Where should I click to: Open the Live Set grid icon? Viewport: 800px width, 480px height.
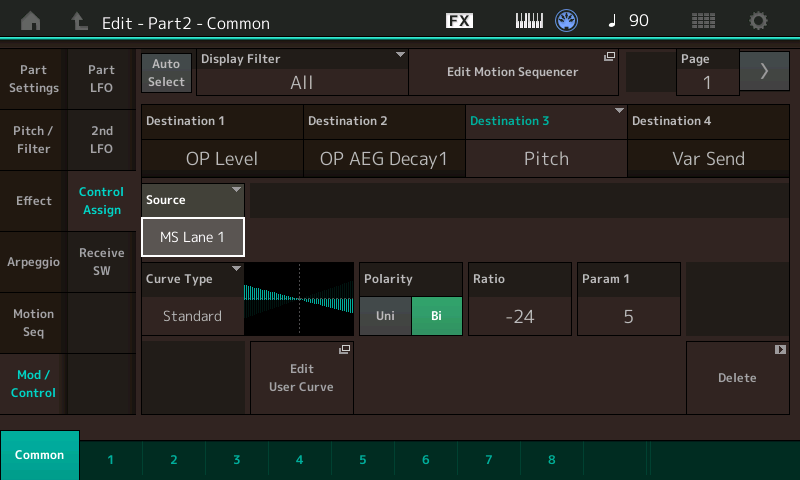click(x=703, y=21)
